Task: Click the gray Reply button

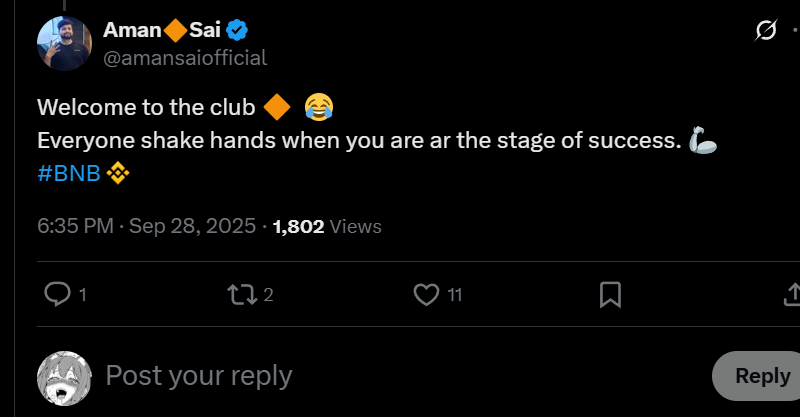Action: coord(762,376)
